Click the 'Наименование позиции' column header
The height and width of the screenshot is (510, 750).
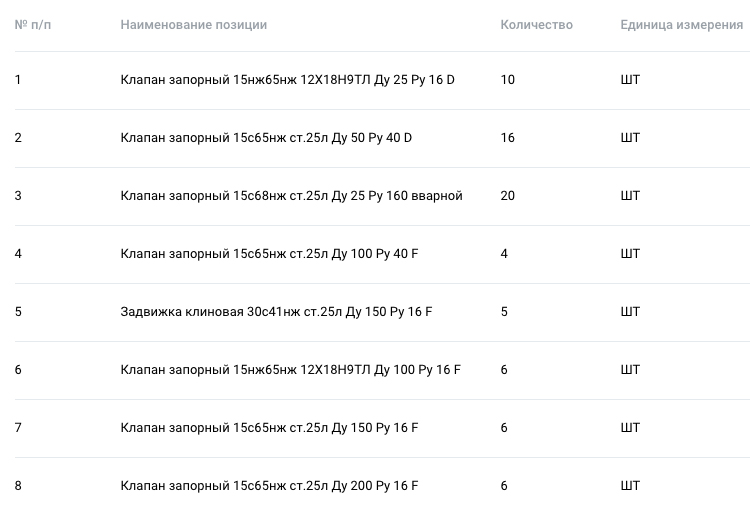(x=194, y=24)
